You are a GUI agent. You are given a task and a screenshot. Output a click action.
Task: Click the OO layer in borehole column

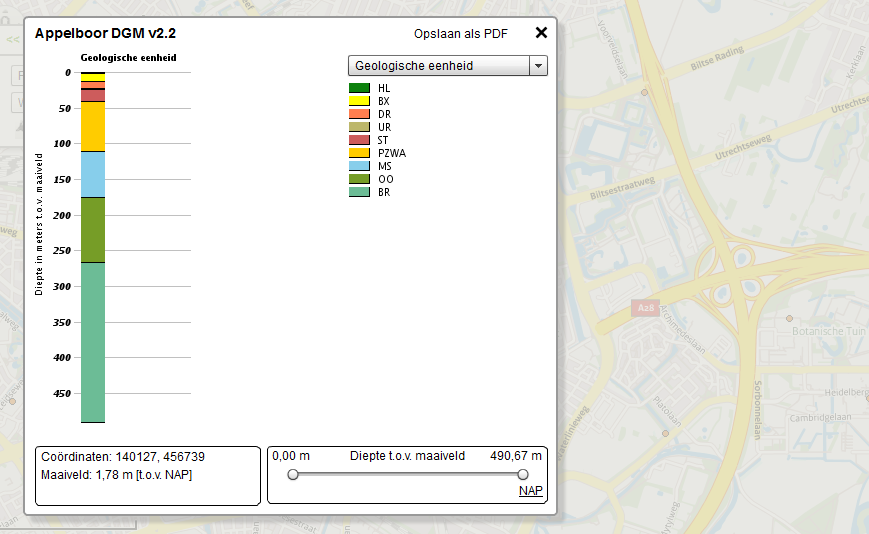click(93, 230)
